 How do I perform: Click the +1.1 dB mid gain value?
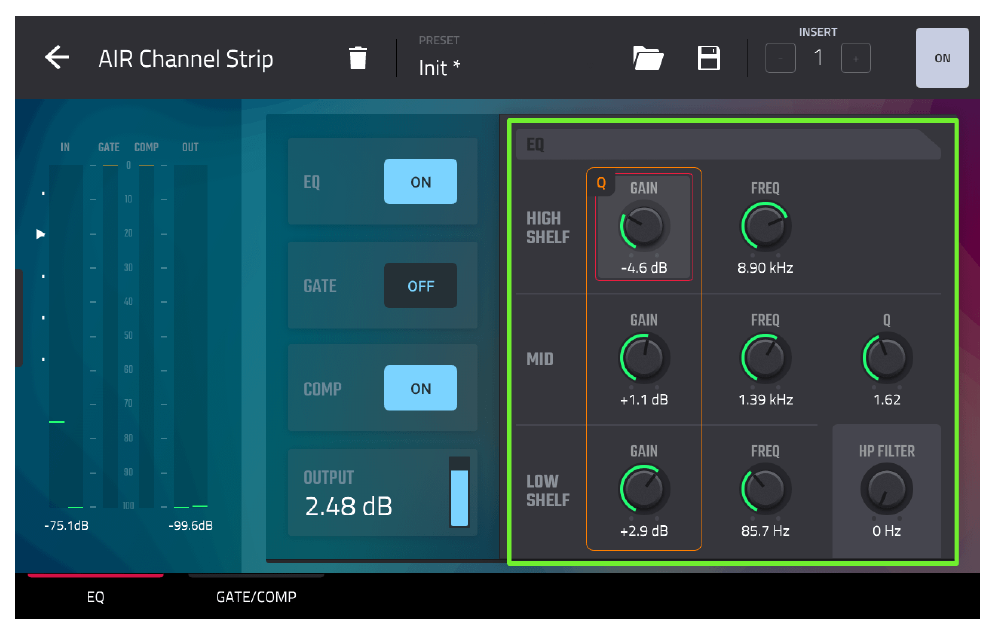click(x=644, y=400)
